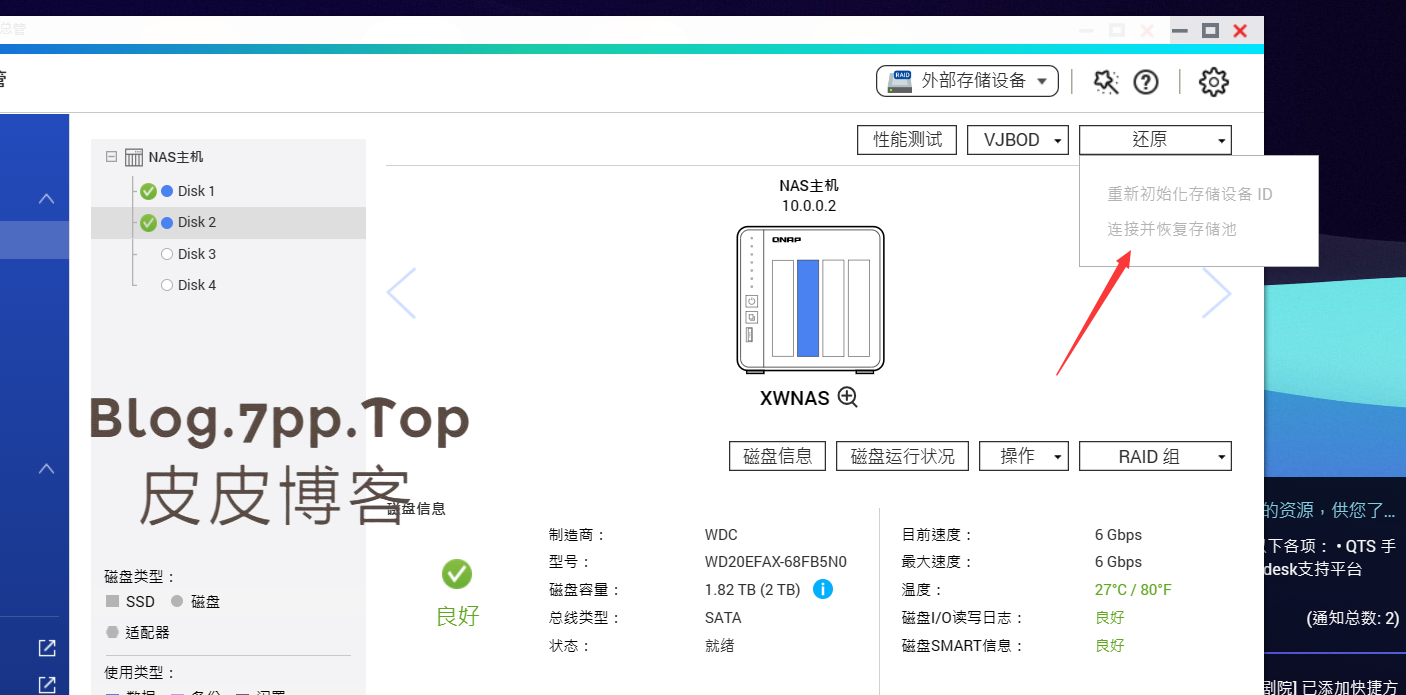The width and height of the screenshot is (1406, 695).
Task: Open the help question mark icon
Action: pyautogui.click(x=1146, y=82)
